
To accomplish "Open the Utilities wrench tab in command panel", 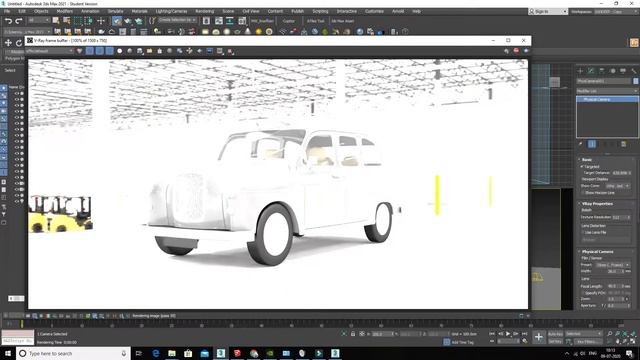I will 633,71.
